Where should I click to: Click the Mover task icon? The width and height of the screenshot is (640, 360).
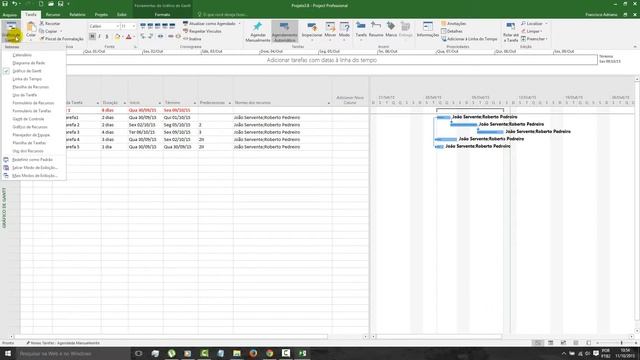(x=330, y=28)
